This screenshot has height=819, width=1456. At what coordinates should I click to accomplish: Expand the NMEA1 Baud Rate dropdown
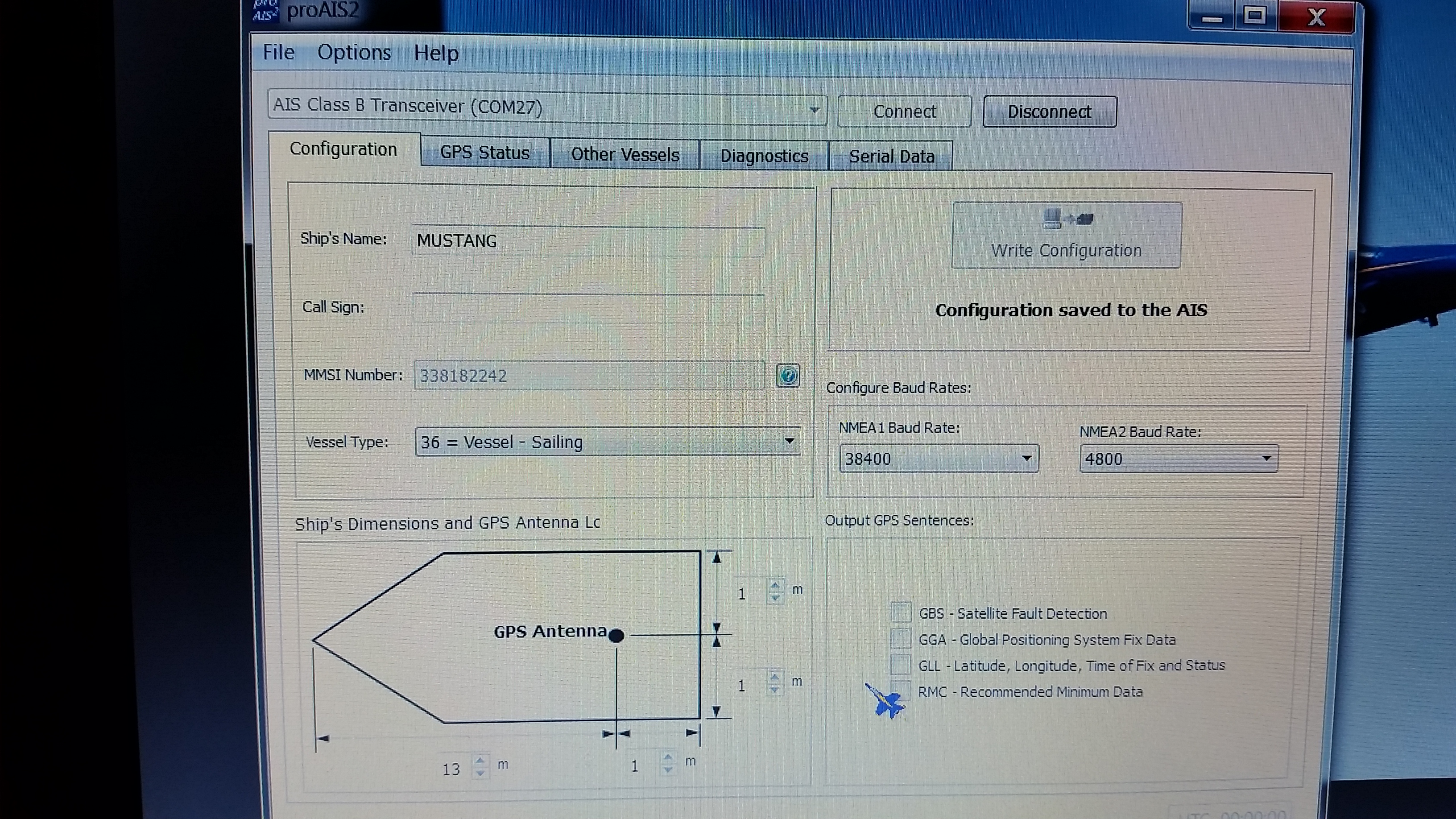(1026, 458)
